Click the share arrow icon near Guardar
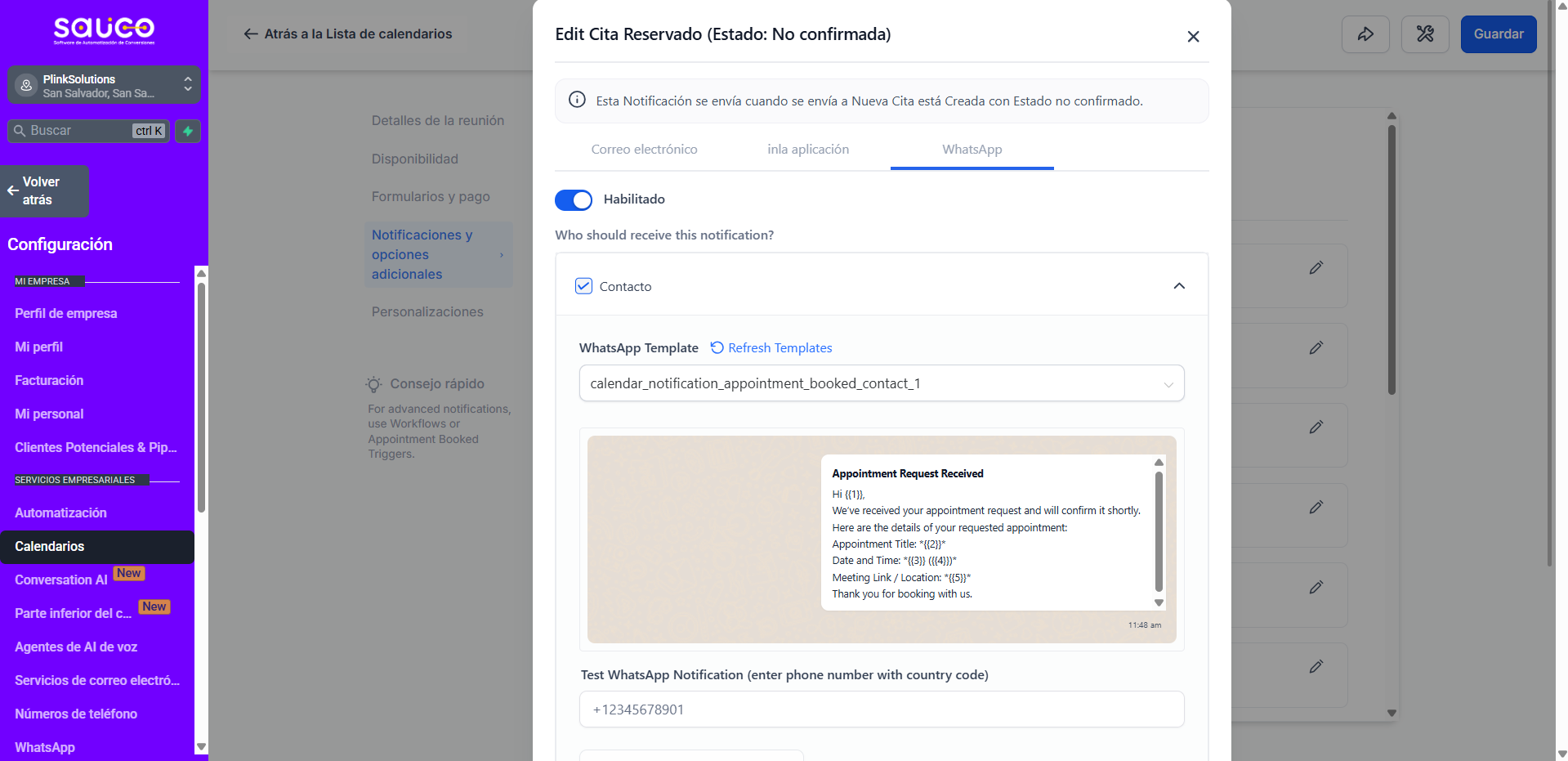The width and height of the screenshot is (1568, 761). coord(1365,34)
